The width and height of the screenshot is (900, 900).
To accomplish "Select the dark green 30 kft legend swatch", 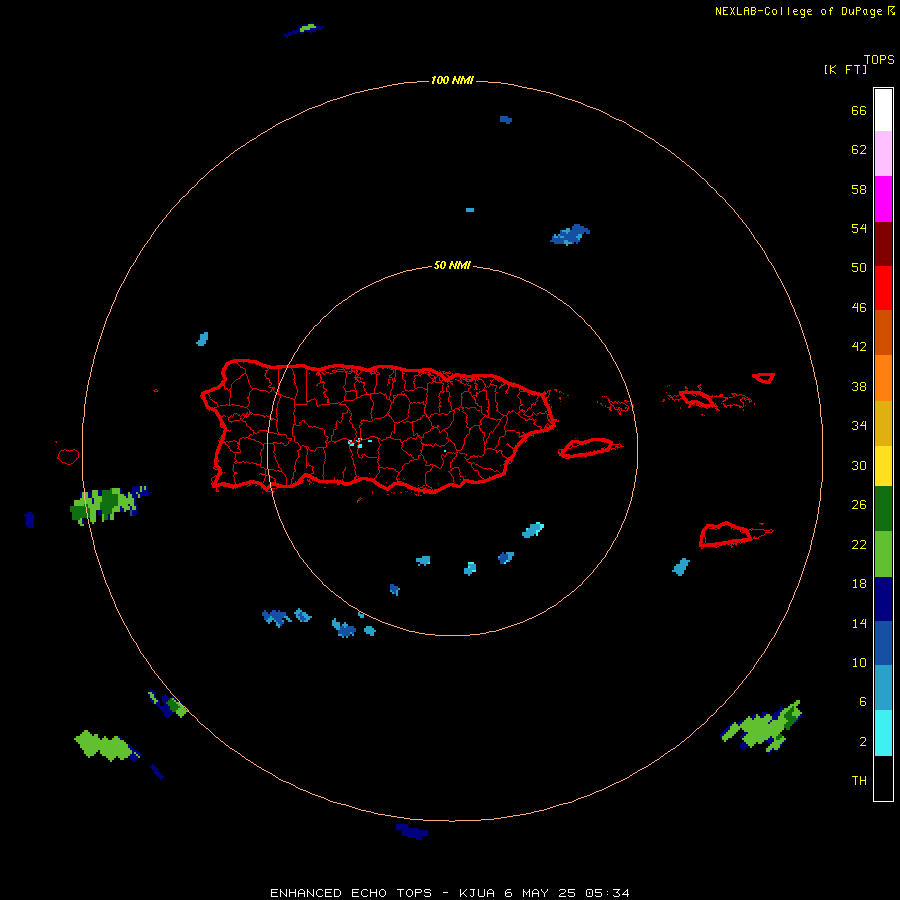I will (883, 509).
